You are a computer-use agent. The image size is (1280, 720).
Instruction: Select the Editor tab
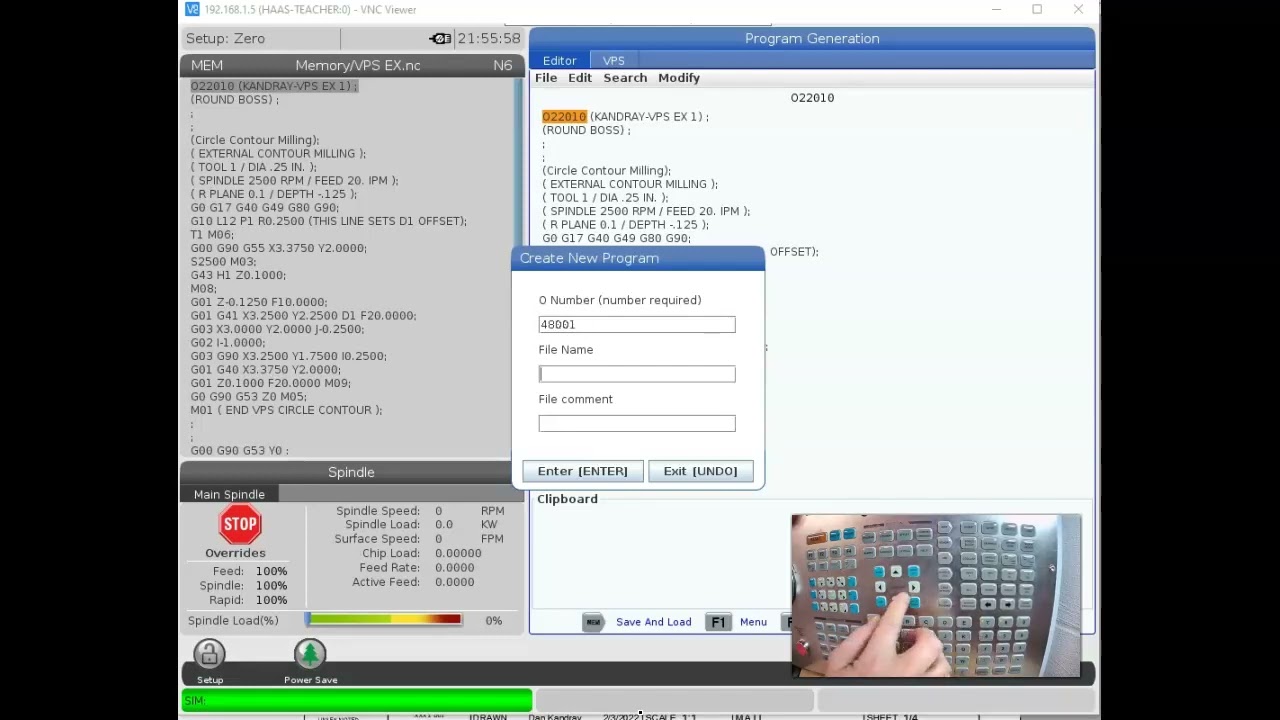559,61
